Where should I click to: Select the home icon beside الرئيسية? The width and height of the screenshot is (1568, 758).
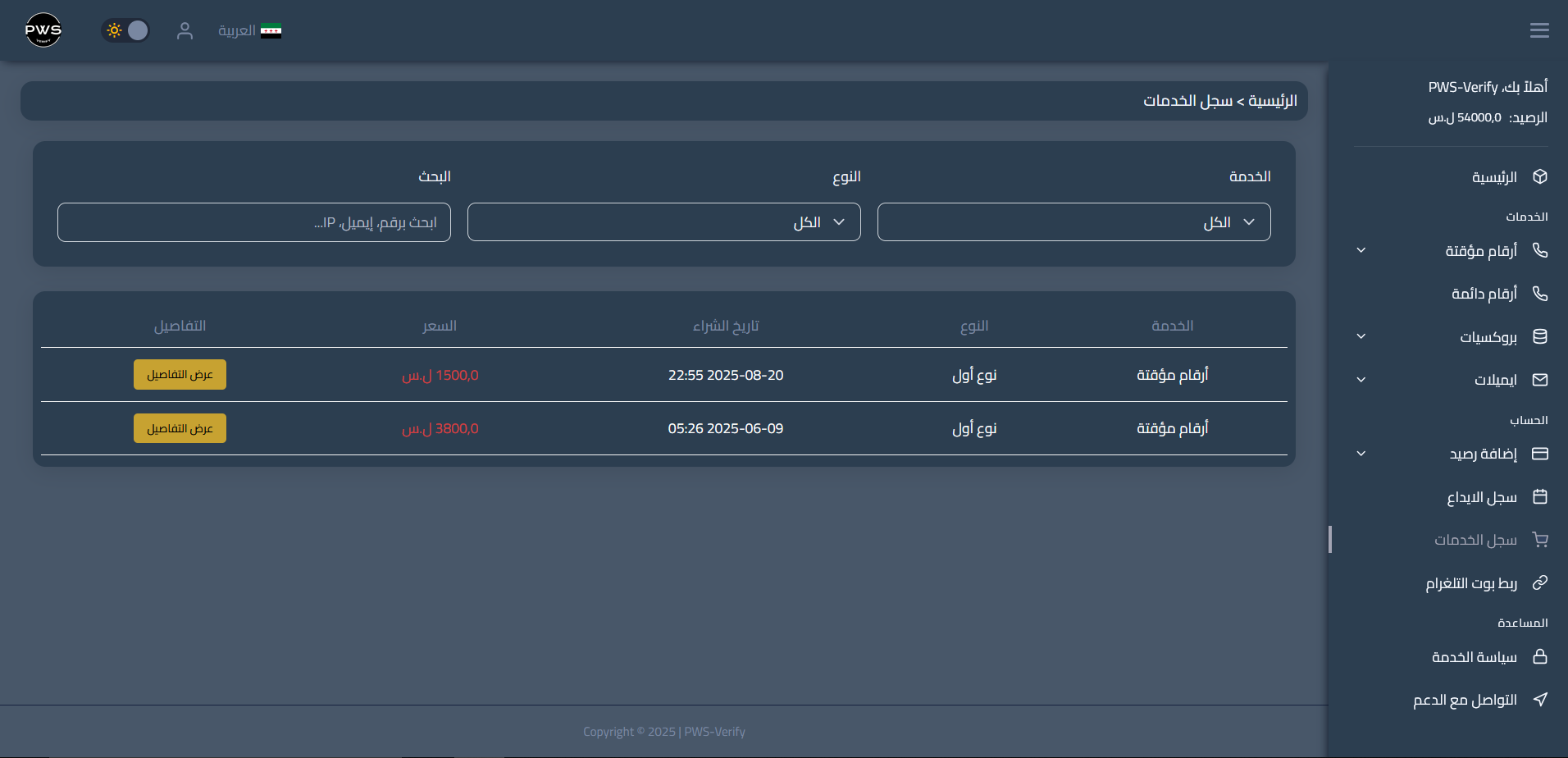1540,176
